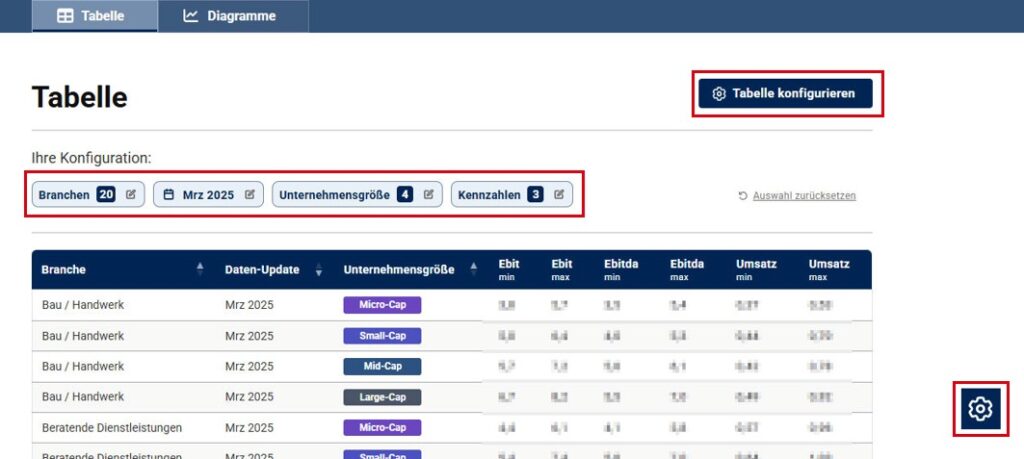1024x459 pixels.
Task: Click the Ebit max column header
Action: pos(562,270)
